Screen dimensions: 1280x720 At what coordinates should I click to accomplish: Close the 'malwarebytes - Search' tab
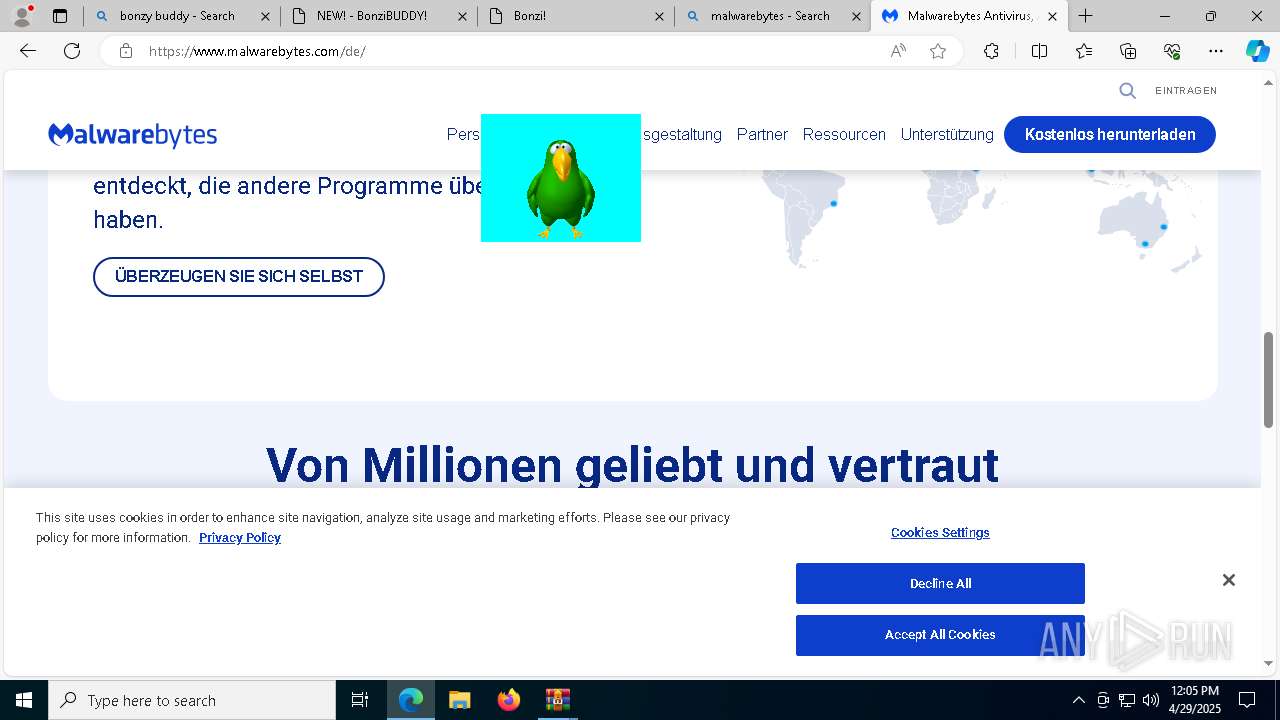[856, 16]
